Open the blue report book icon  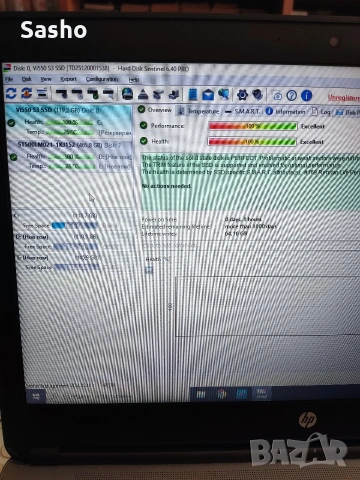[193, 95]
